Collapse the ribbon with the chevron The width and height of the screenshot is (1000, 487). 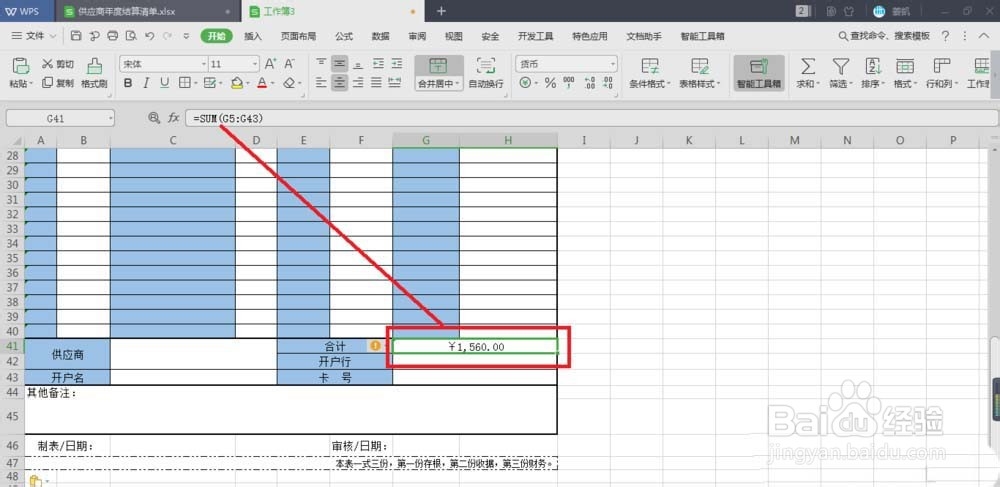[983, 36]
